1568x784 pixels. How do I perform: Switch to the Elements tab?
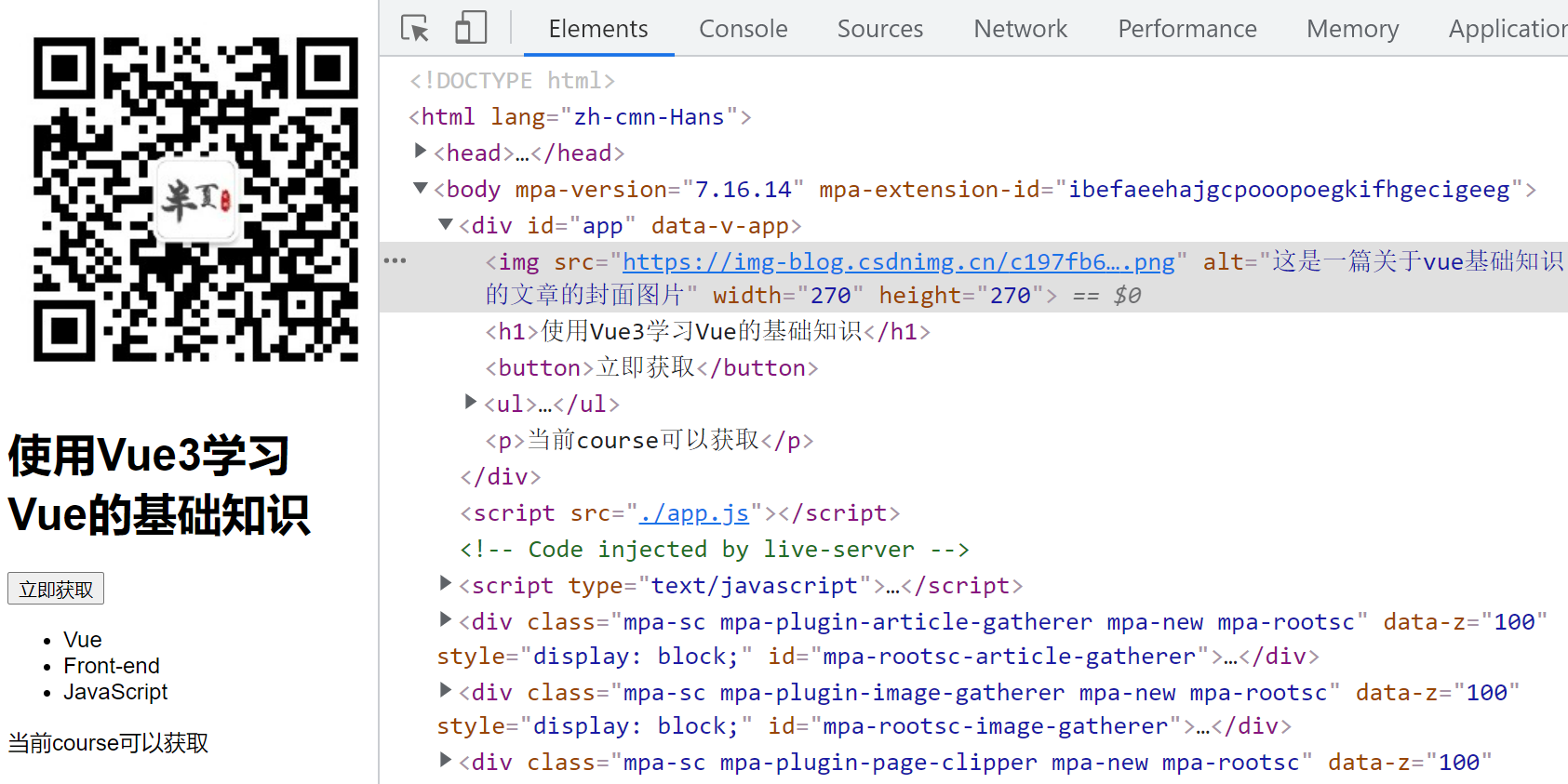[598, 29]
